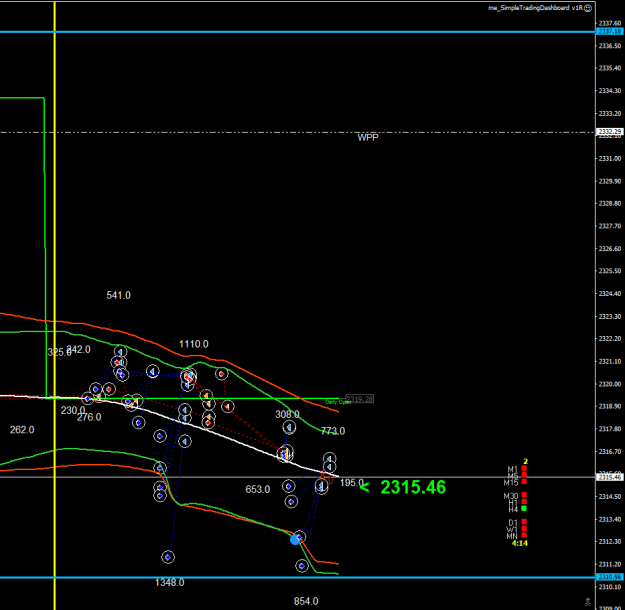Click the large solid blue dot marker
The height and width of the screenshot is (610, 625).
point(295,540)
